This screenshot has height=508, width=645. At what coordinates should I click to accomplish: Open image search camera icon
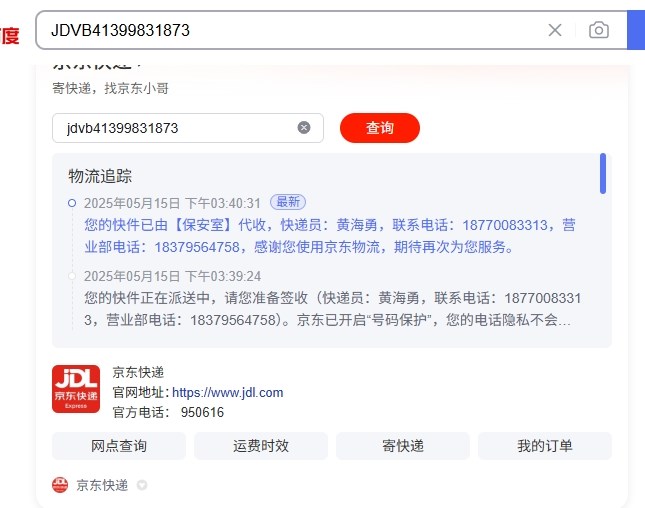click(x=599, y=30)
